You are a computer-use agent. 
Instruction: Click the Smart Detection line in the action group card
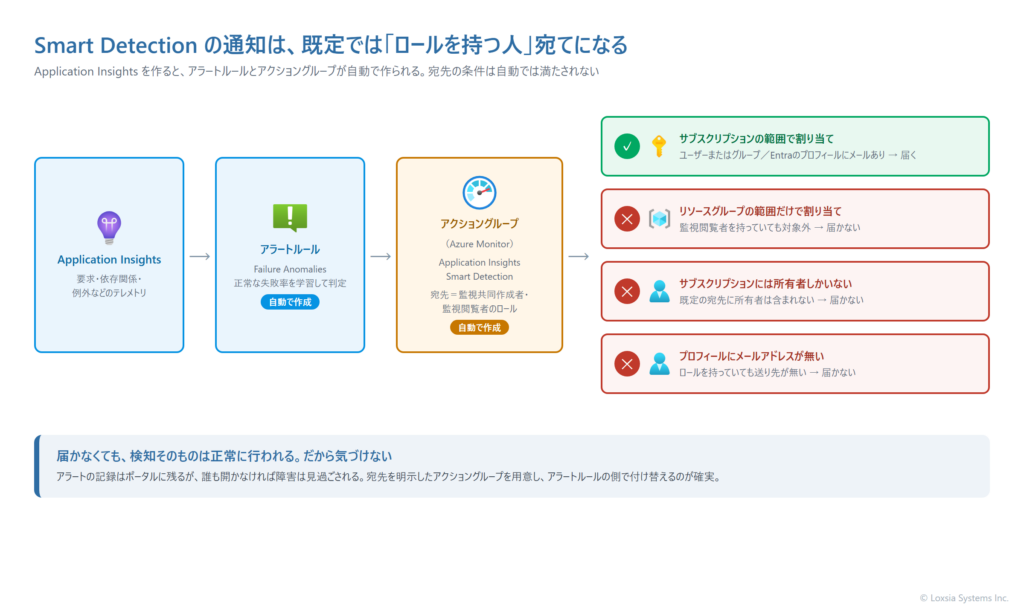(x=479, y=276)
